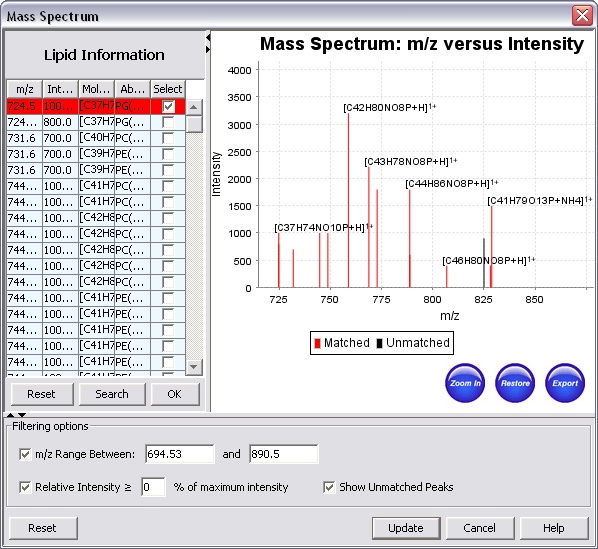The image size is (598, 549).
Task: Sort by the m/z column header
Action: (x=25, y=89)
